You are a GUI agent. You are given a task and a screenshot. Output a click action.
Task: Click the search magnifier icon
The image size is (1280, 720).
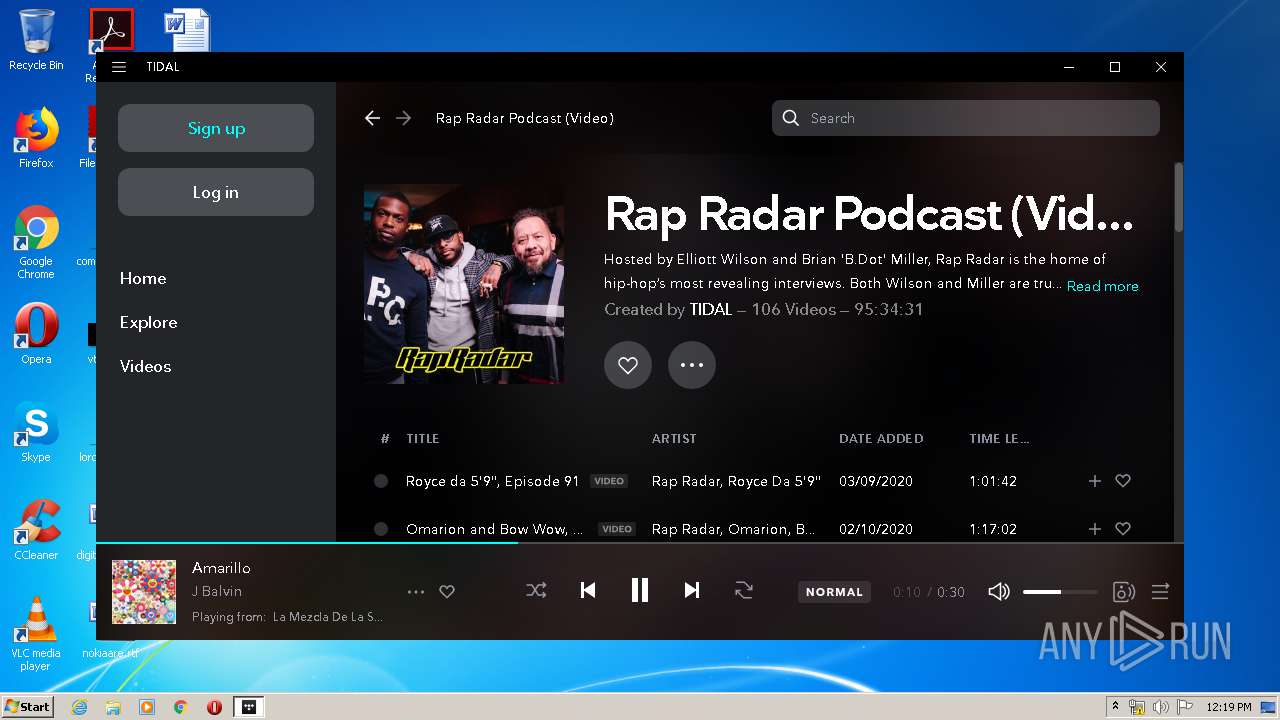point(791,118)
